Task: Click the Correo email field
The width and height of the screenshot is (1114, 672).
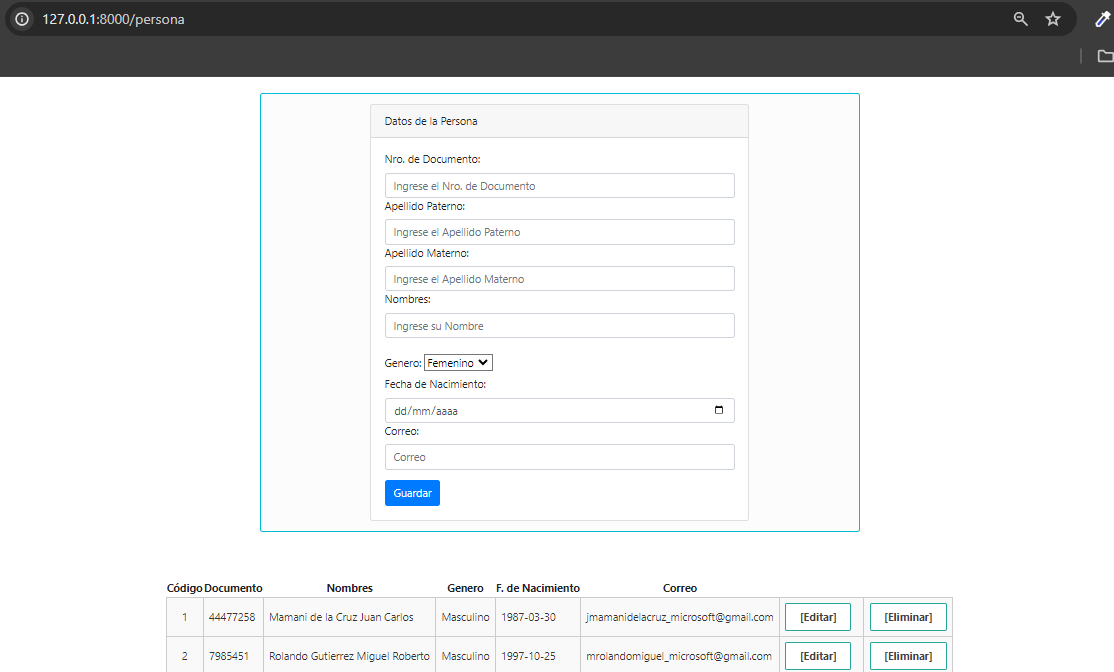Action: click(x=559, y=457)
